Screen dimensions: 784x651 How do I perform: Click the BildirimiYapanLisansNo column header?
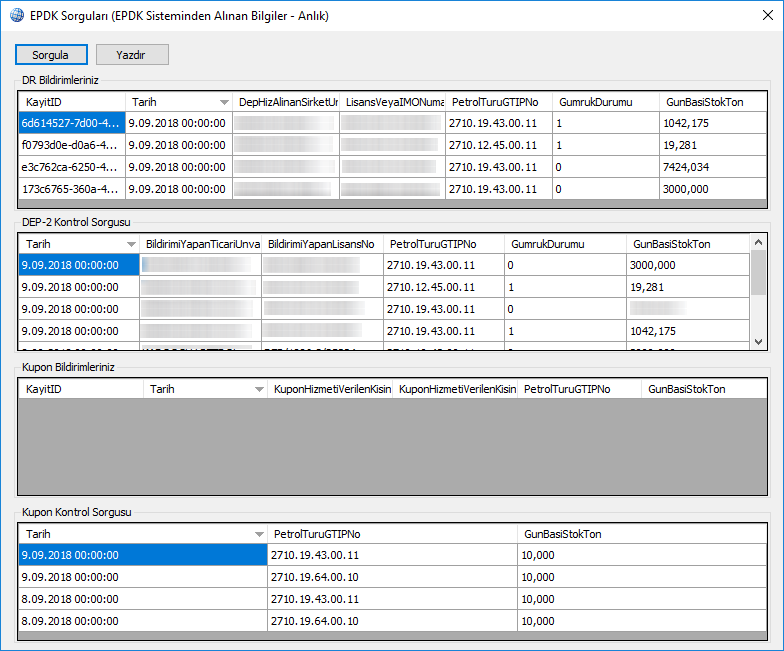click(322, 244)
